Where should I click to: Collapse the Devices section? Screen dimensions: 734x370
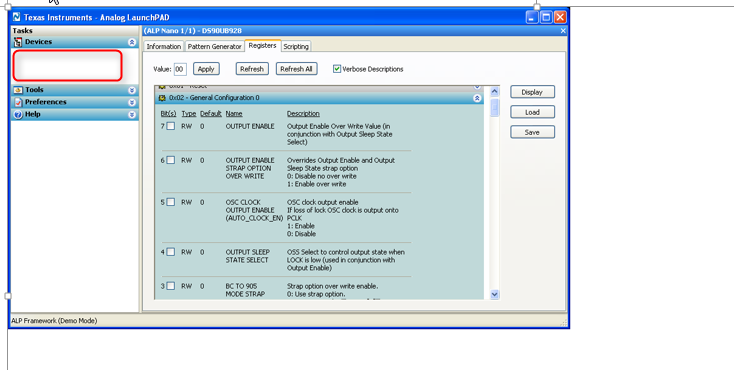pyautogui.click(x=132, y=42)
